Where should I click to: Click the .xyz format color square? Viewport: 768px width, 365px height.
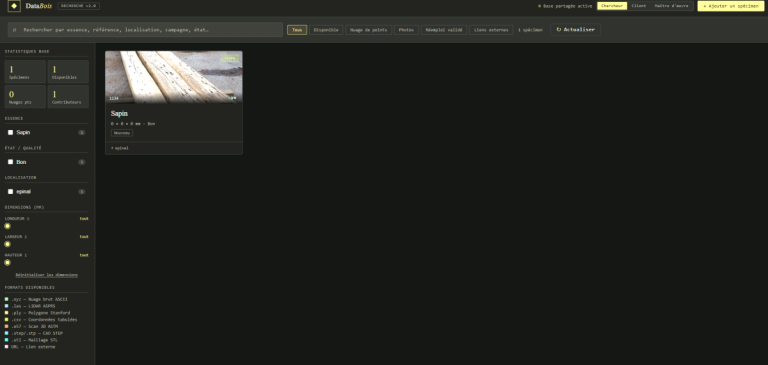[x=7, y=299]
